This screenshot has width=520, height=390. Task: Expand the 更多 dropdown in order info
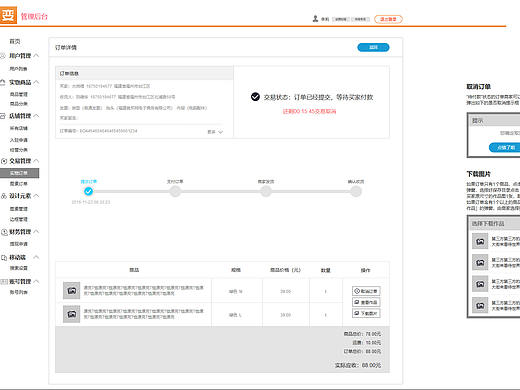[x=215, y=132]
